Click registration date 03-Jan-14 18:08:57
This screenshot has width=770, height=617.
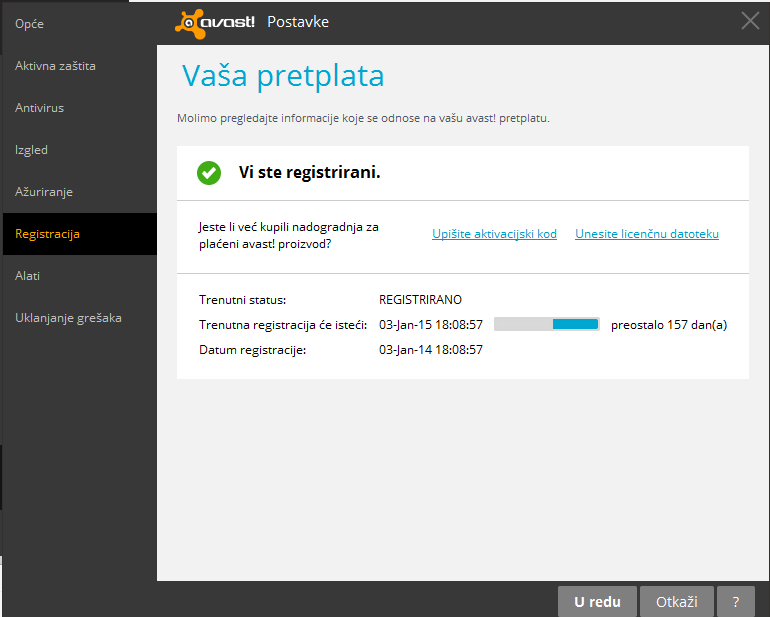coord(431,350)
